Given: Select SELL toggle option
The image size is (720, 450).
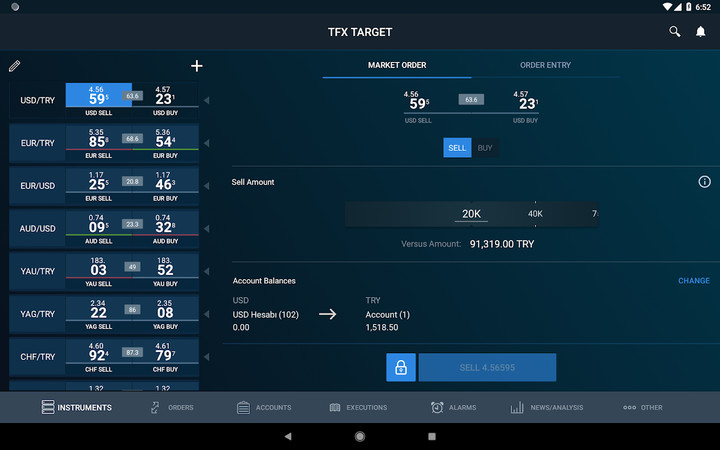Looking at the screenshot, I should [x=457, y=148].
